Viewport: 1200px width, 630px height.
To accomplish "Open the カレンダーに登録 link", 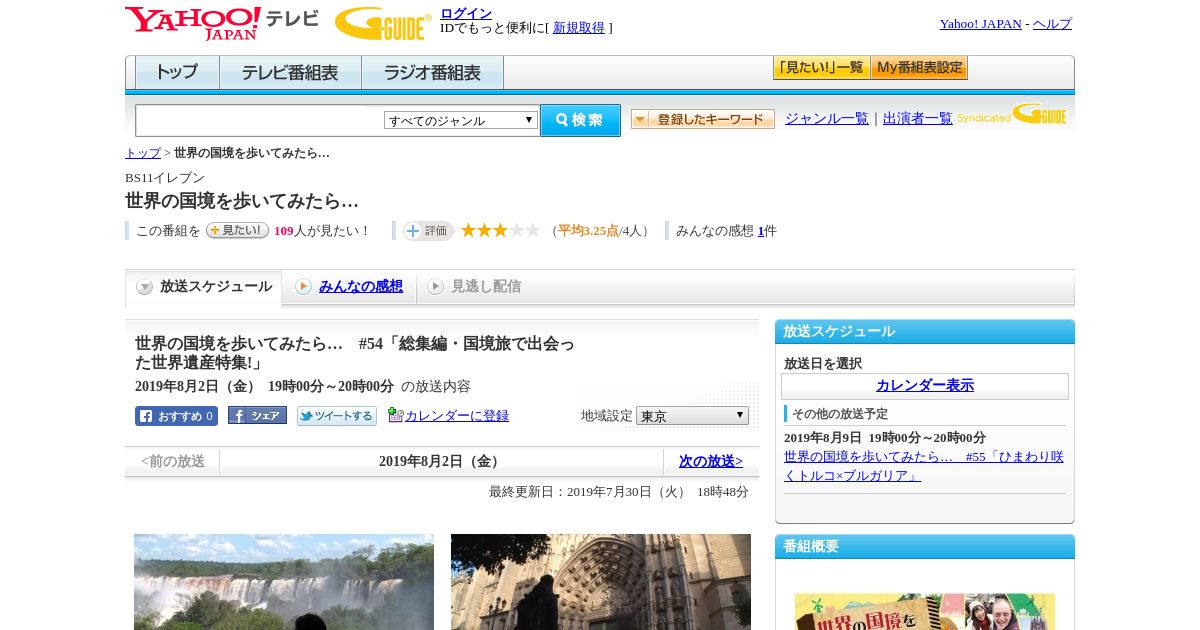I will click(457, 416).
